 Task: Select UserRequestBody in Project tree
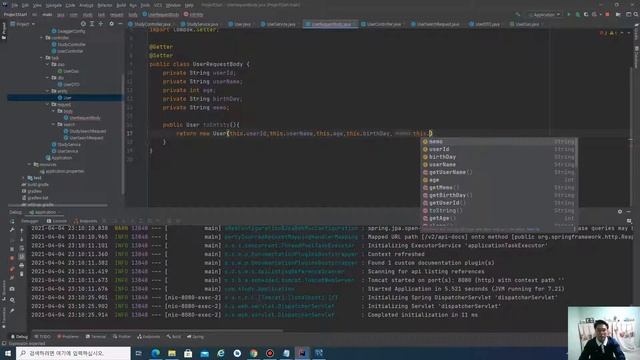click(x=82, y=118)
